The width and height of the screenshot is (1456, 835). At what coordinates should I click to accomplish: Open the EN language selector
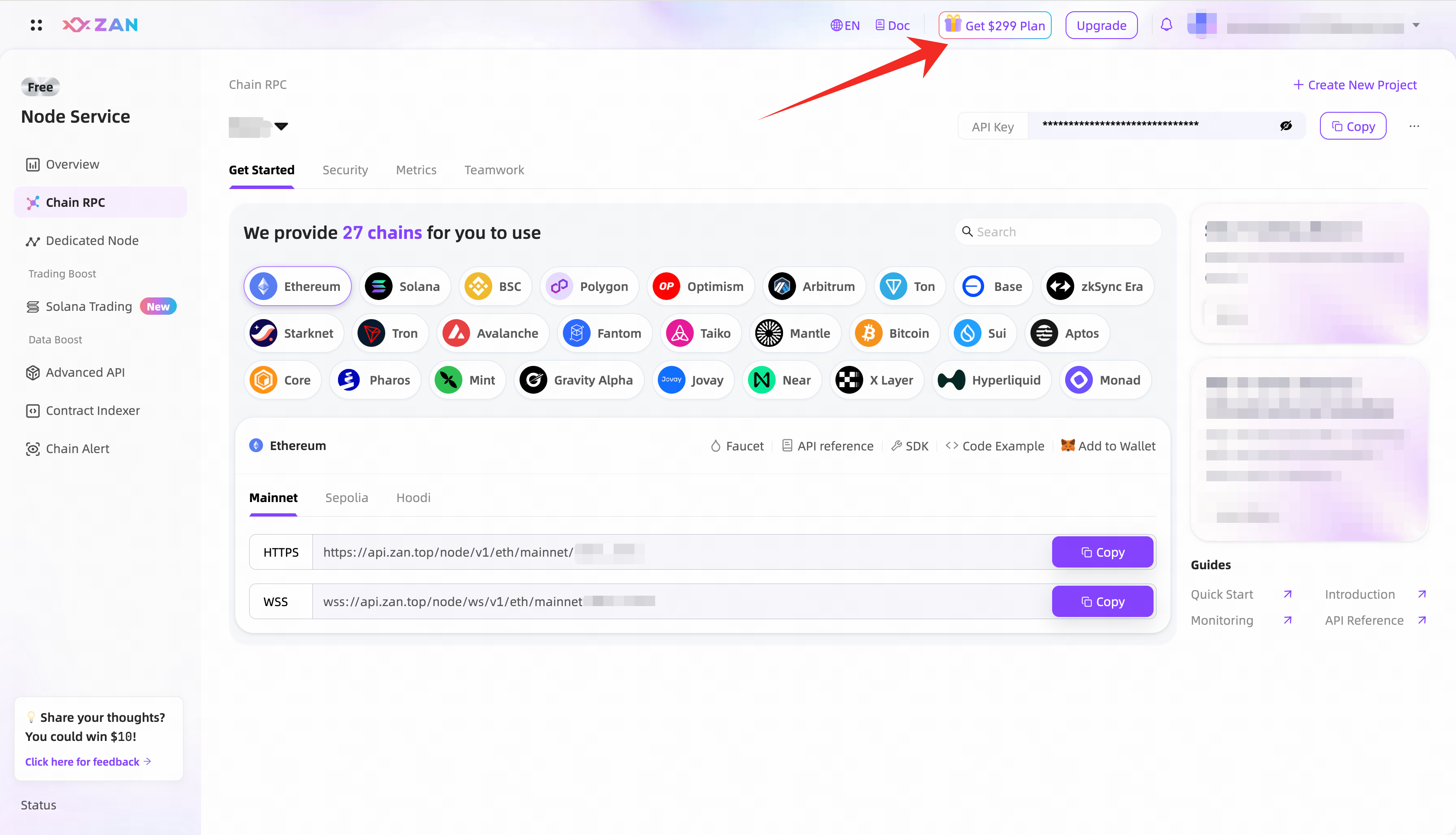pos(845,25)
